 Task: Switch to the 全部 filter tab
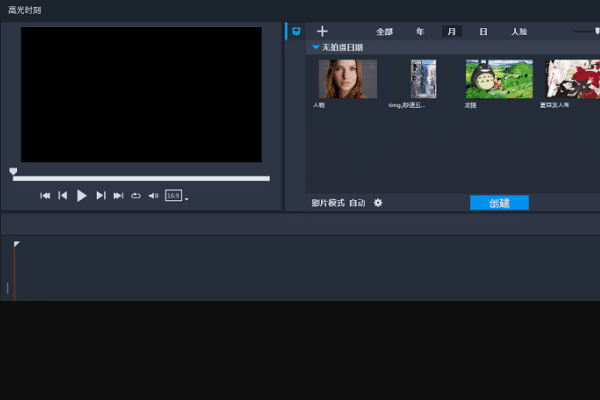(x=384, y=32)
